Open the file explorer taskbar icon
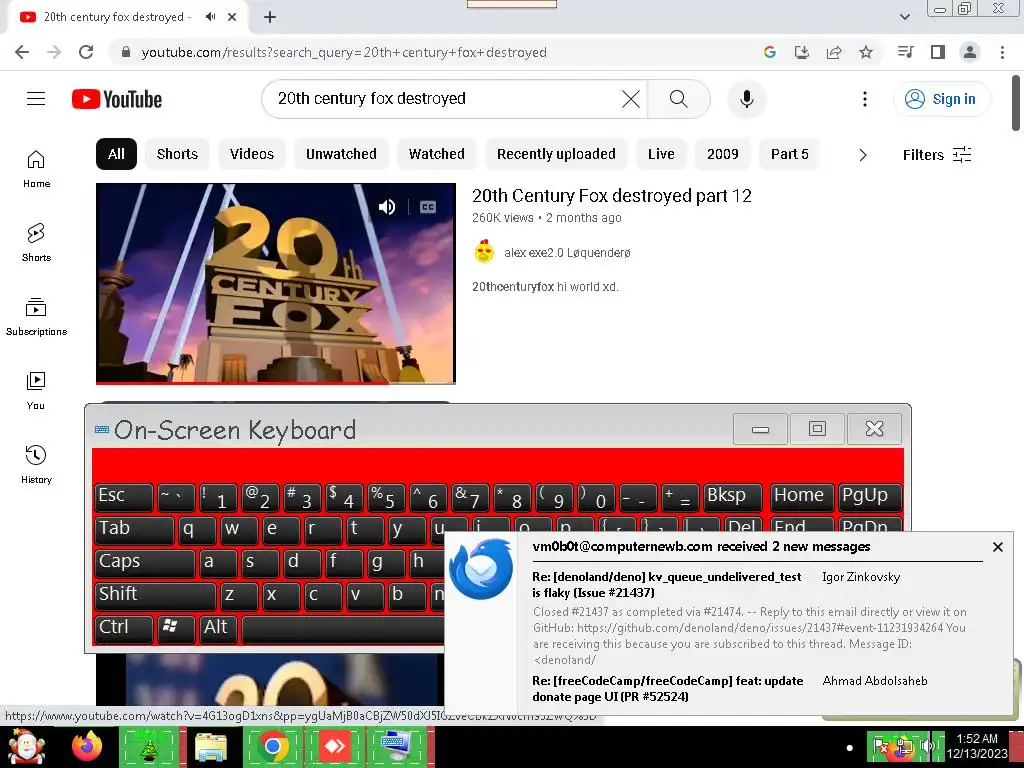1024x768 pixels. point(211,747)
